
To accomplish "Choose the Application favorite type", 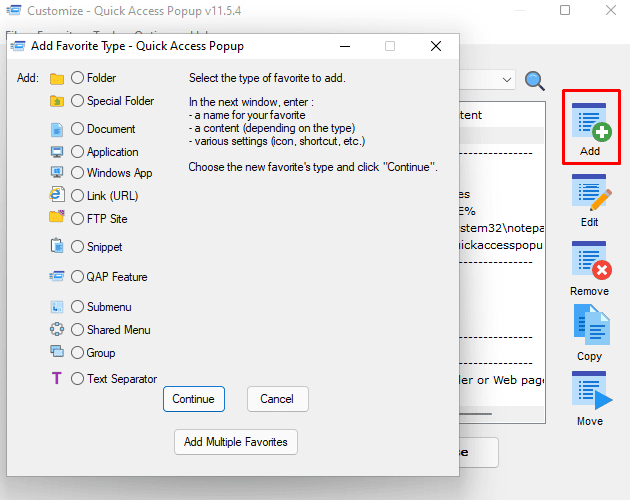I will tap(77, 152).
